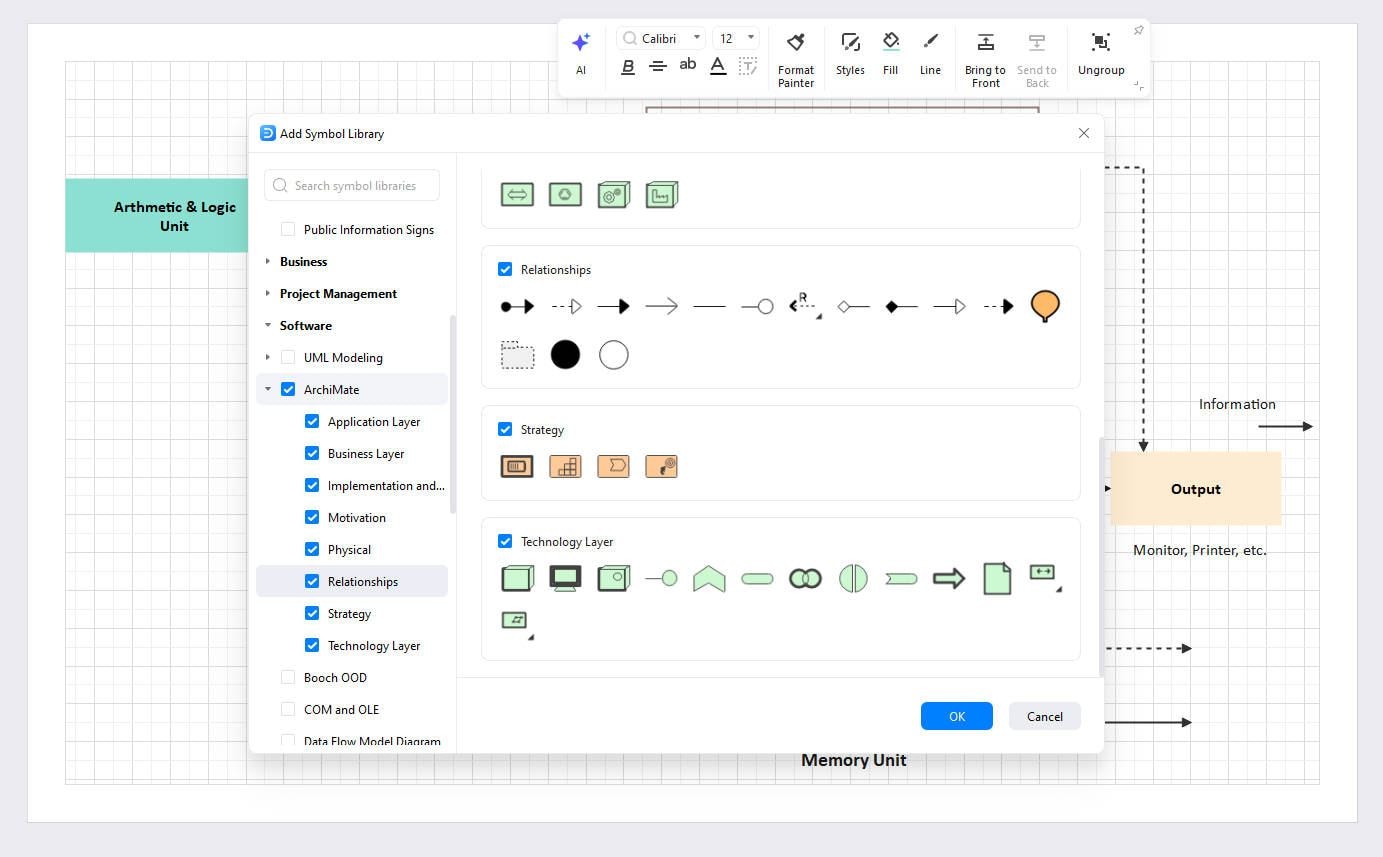The width and height of the screenshot is (1383, 857).
Task: Select the hollow diamond aggregation connector
Action: (853, 307)
